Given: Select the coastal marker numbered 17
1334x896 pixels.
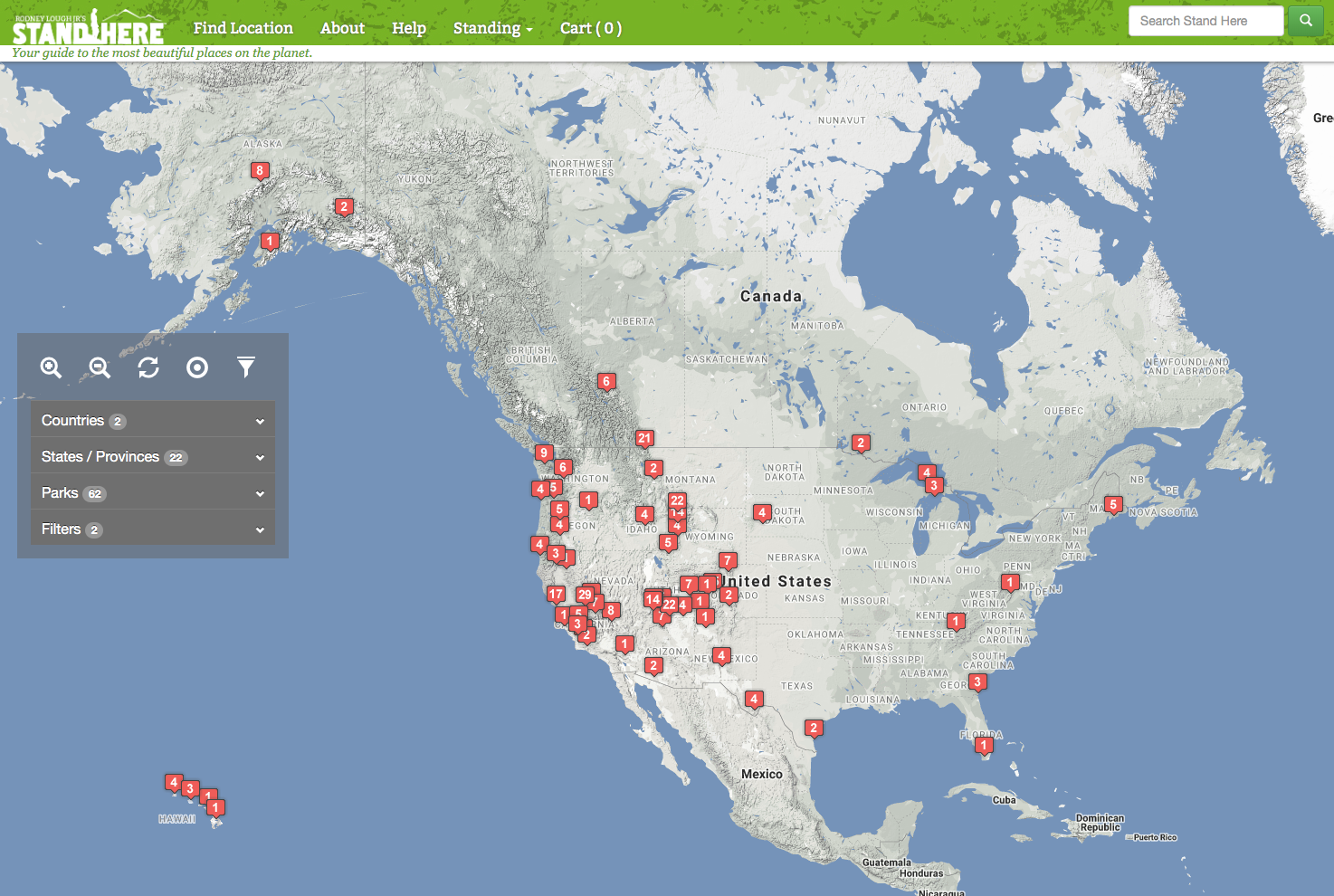Looking at the screenshot, I should coord(556,595).
